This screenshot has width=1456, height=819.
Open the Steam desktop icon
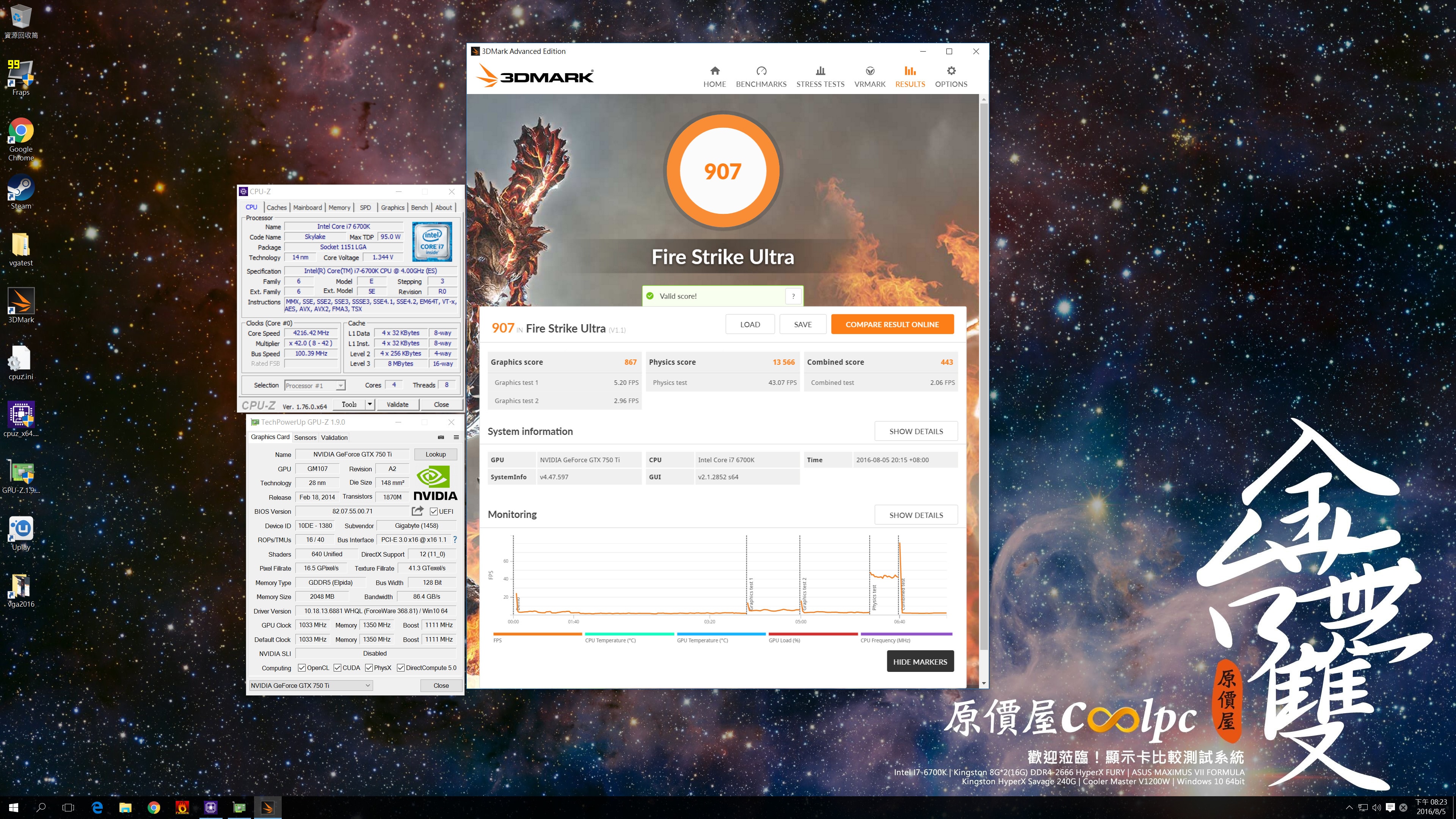(21, 192)
